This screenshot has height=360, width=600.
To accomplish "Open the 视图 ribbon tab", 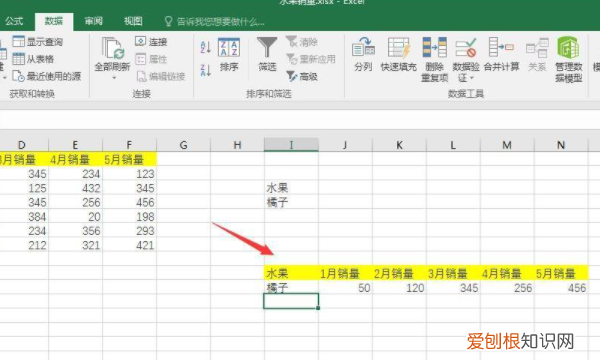I will pyautogui.click(x=133, y=21).
